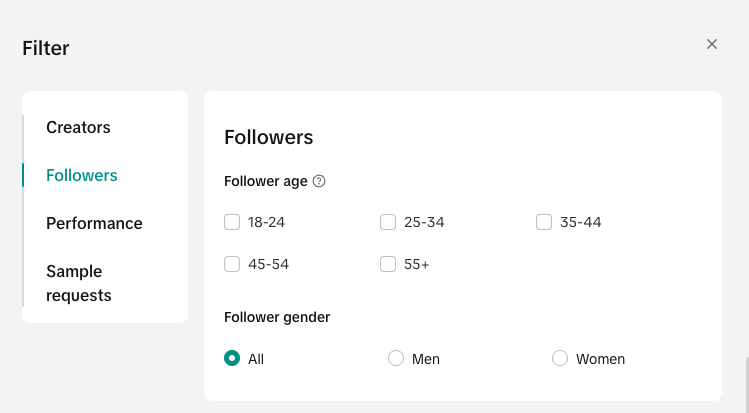This screenshot has width=749, height=413.
Task: Click the Follower age help icon
Action: [x=319, y=181]
